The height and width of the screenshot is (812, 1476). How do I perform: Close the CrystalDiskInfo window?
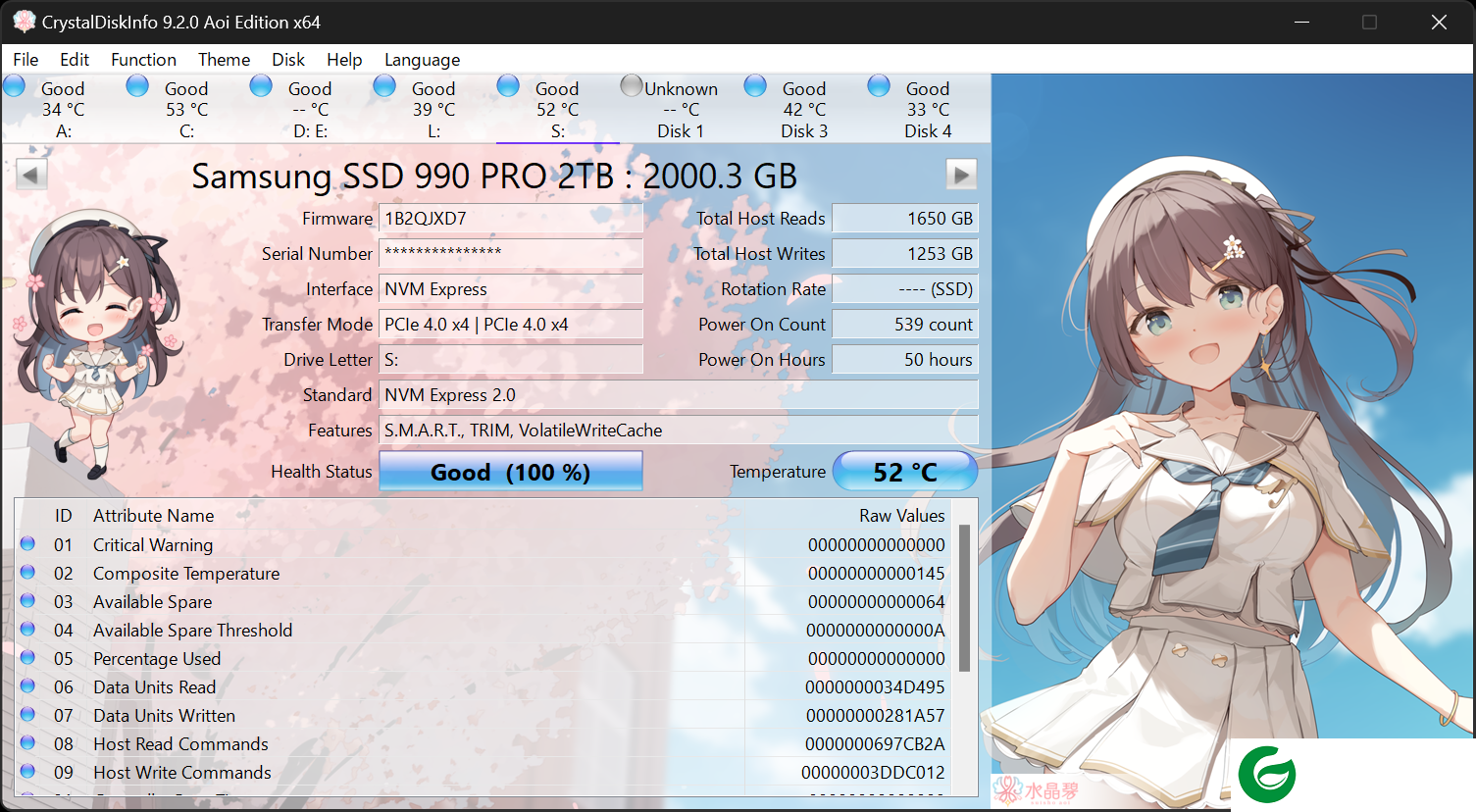(x=1439, y=22)
